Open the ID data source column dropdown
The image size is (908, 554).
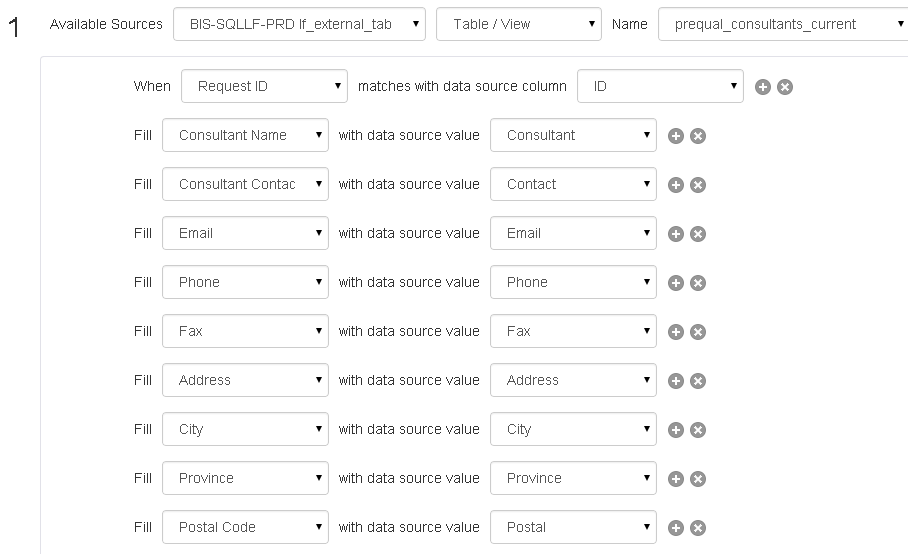(x=660, y=86)
